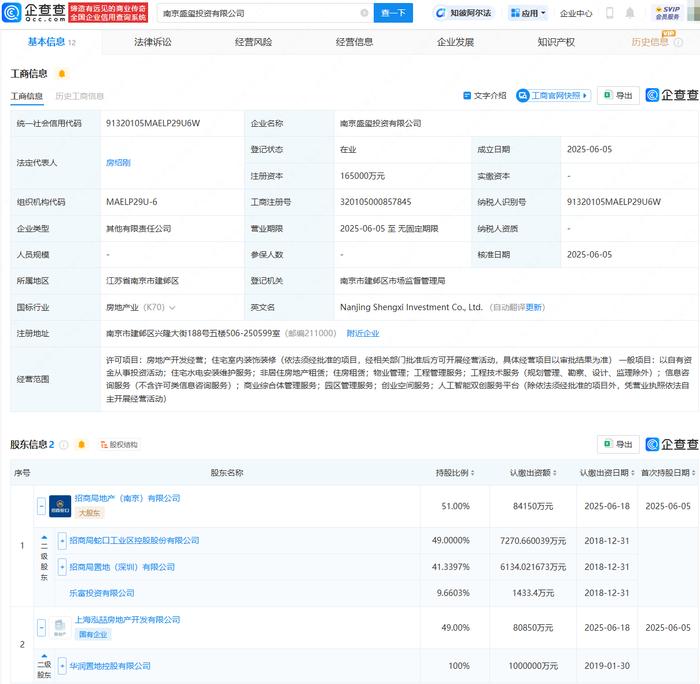Click 工商注册号 320105000857845 value
Image resolution: width=700 pixels, height=684 pixels.
[x=375, y=202]
